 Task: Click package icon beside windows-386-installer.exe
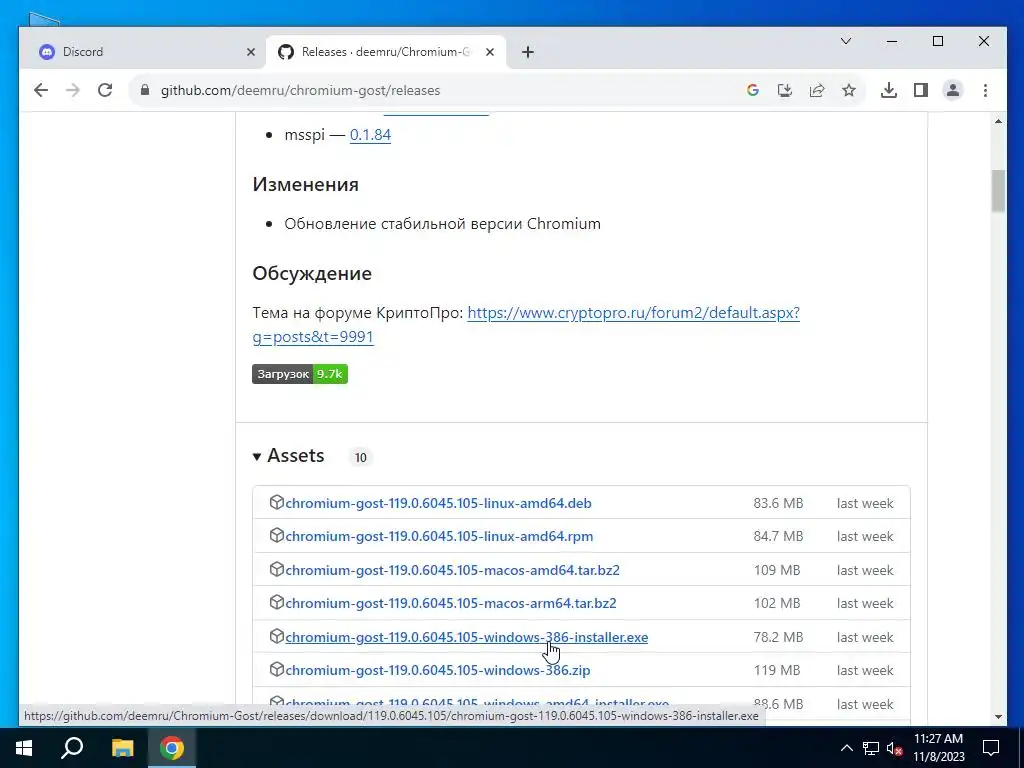coord(277,636)
